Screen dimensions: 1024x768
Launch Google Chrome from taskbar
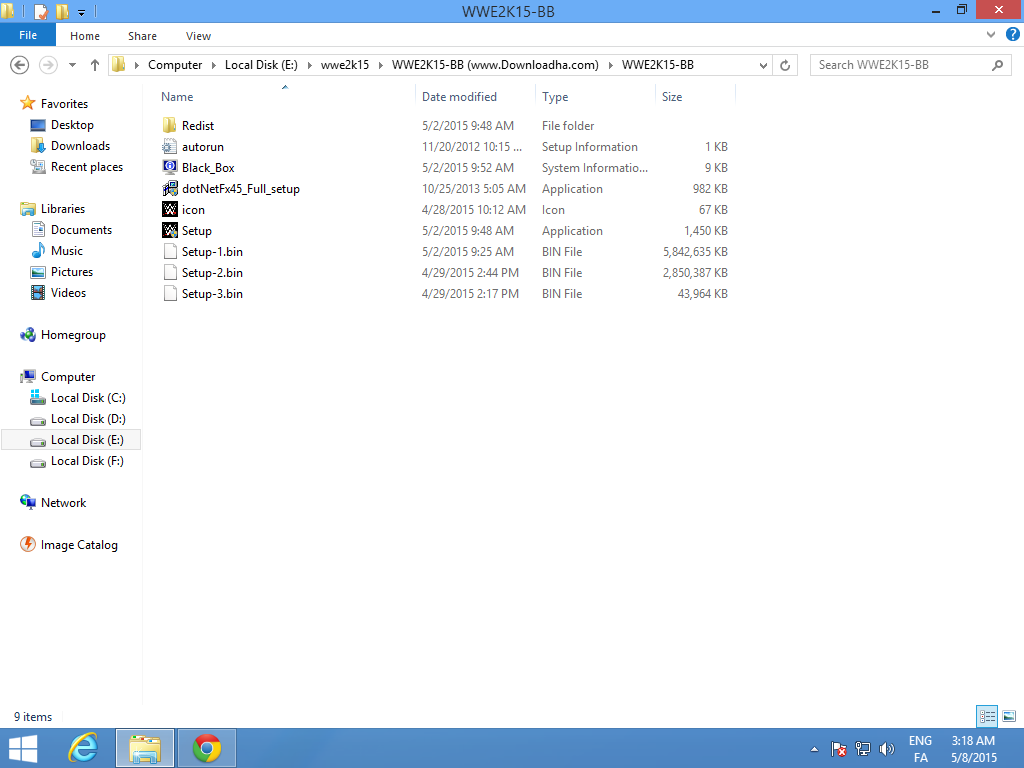pos(206,748)
